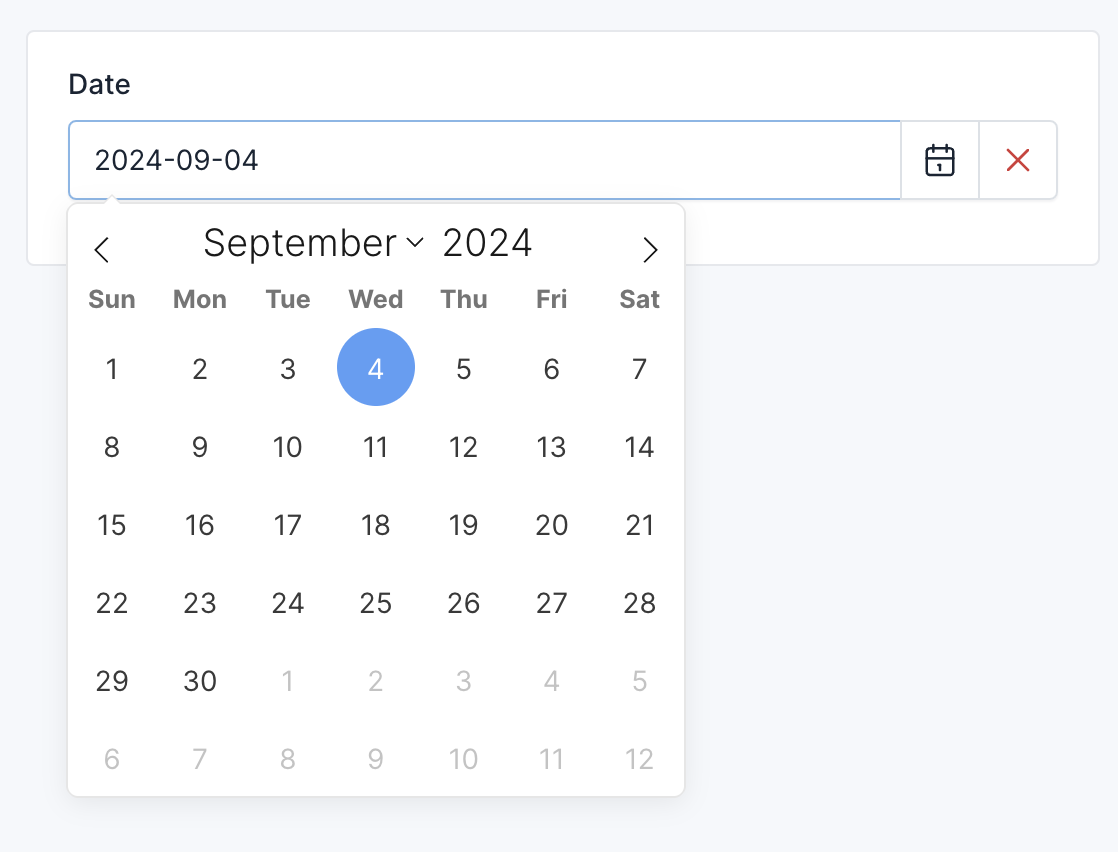Select September 27 in the calendar
The width and height of the screenshot is (1118, 852).
tap(551, 603)
